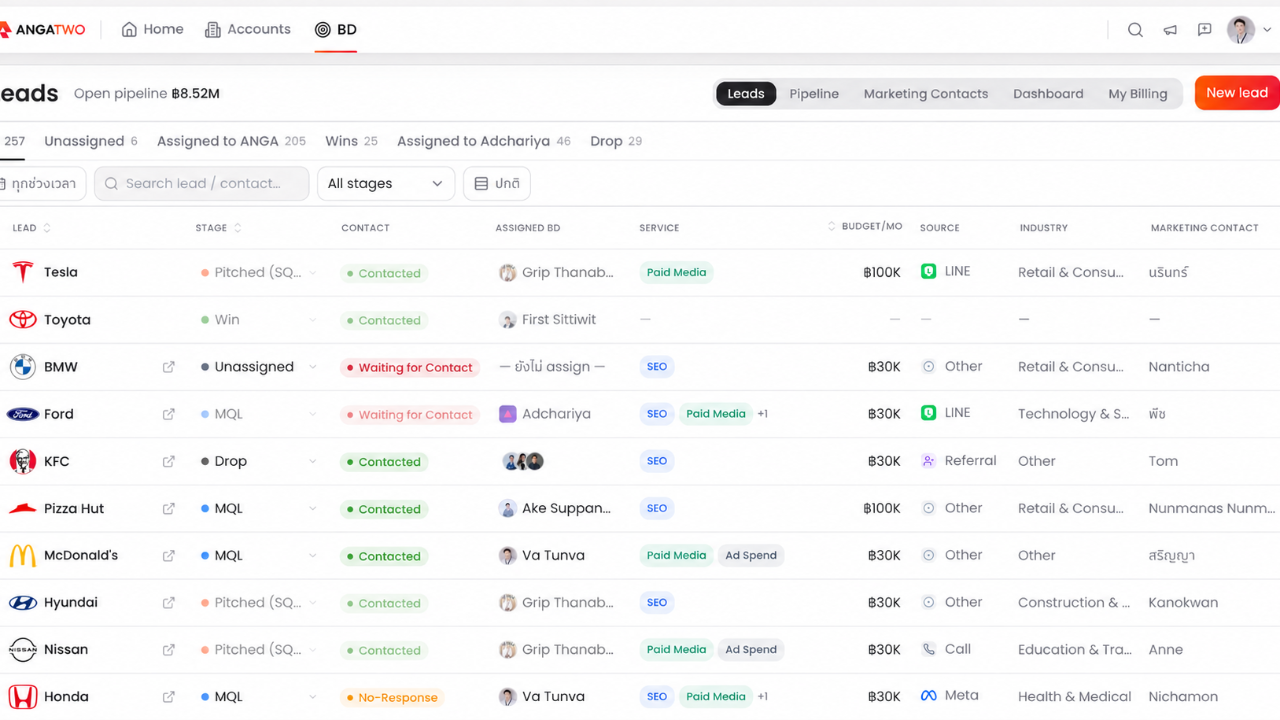Open the All stages dropdown
The image size is (1280, 720).
click(386, 184)
